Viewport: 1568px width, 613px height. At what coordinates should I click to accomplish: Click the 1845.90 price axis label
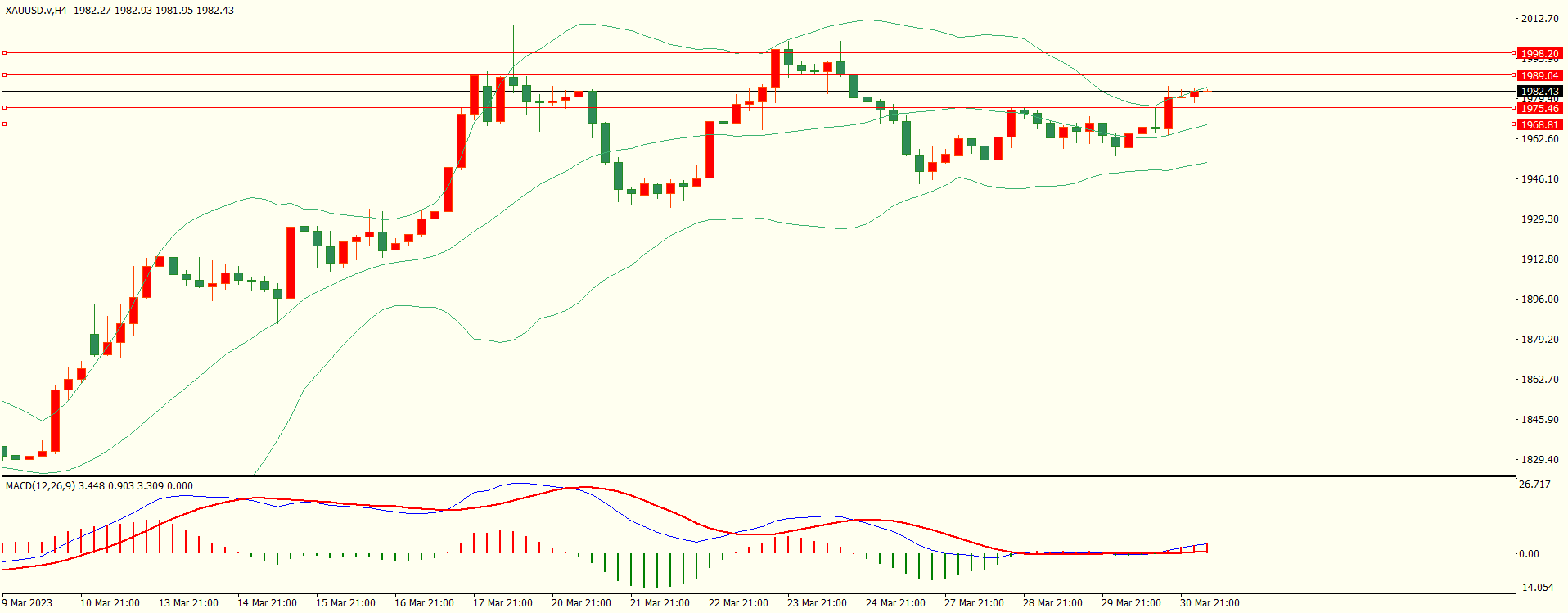click(x=1539, y=420)
